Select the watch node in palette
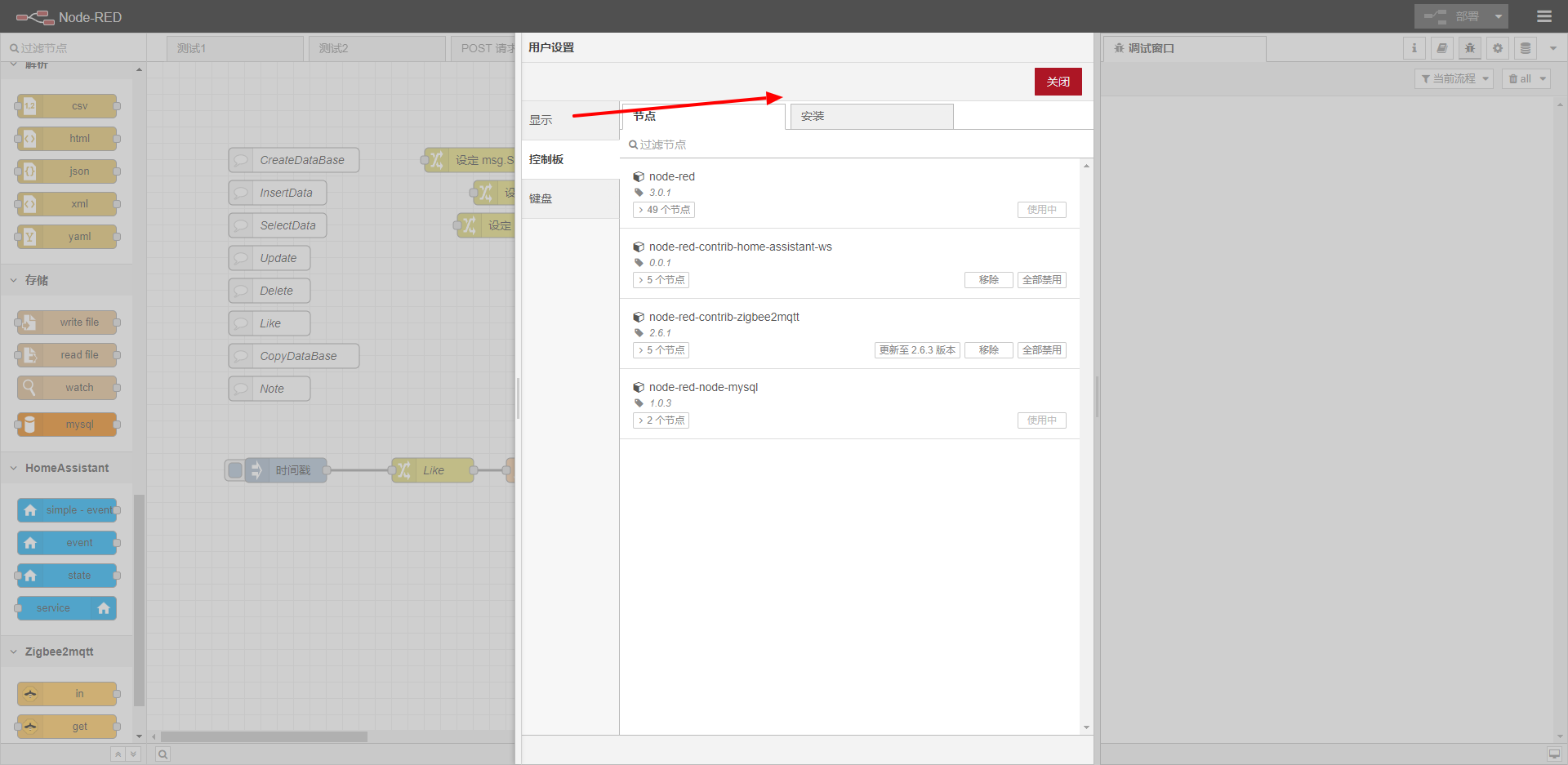 pos(67,388)
